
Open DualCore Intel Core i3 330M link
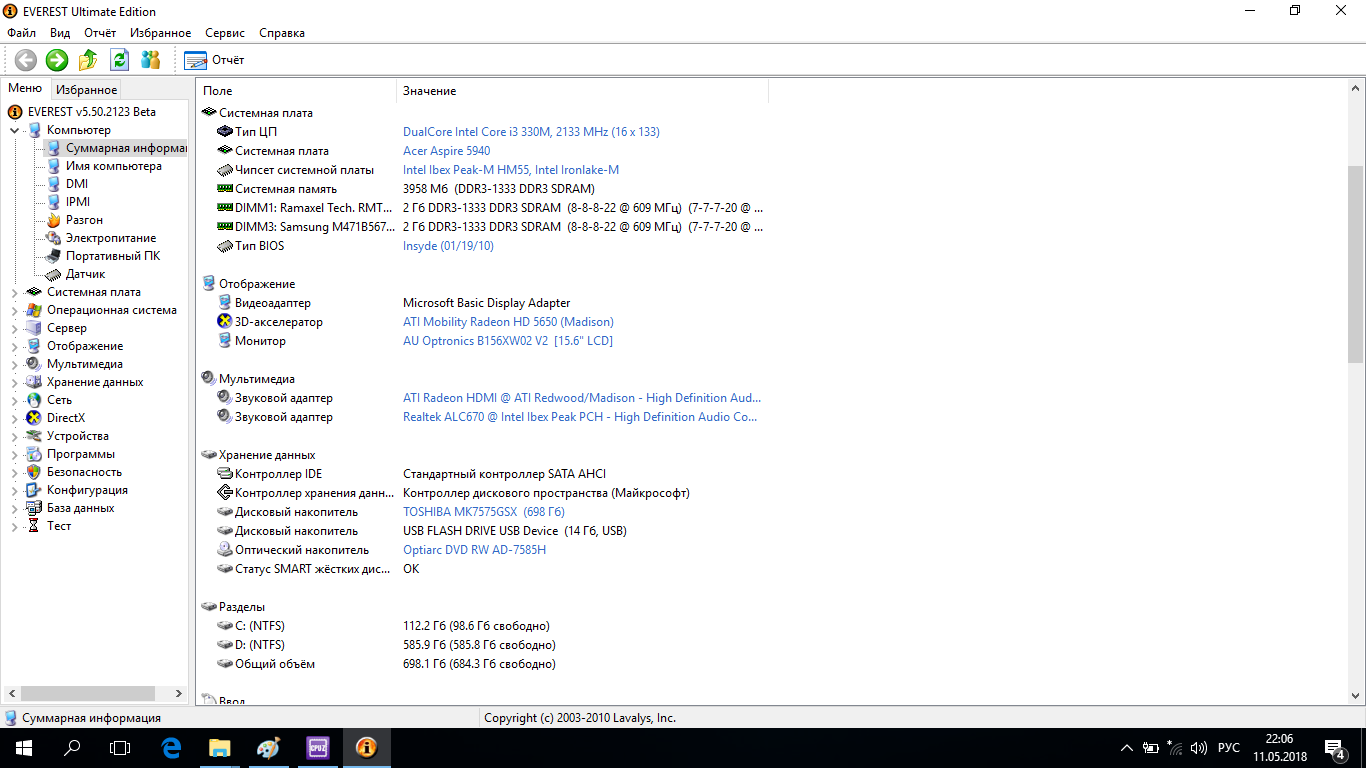[531, 132]
